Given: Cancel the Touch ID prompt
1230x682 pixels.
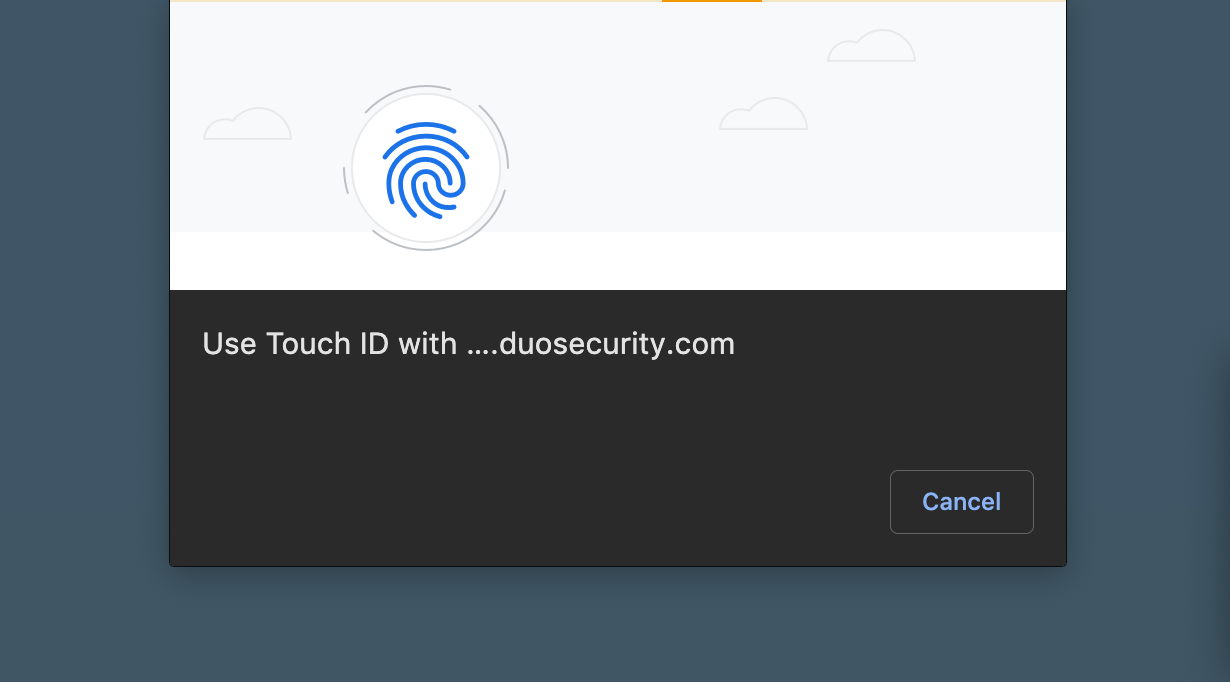Looking at the screenshot, I should [962, 502].
